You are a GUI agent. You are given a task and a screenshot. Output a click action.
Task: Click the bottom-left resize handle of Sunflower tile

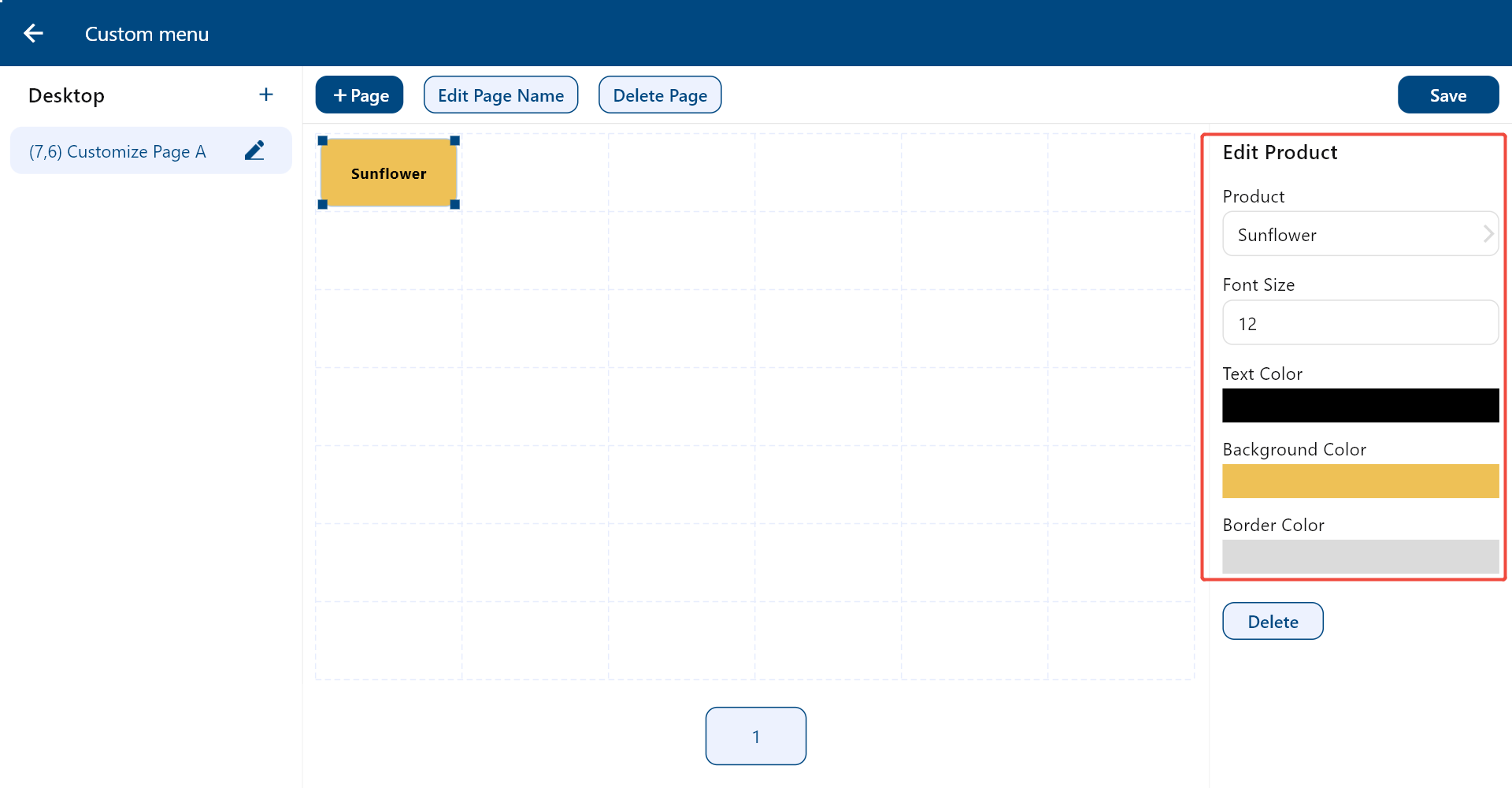click(323, 204)
